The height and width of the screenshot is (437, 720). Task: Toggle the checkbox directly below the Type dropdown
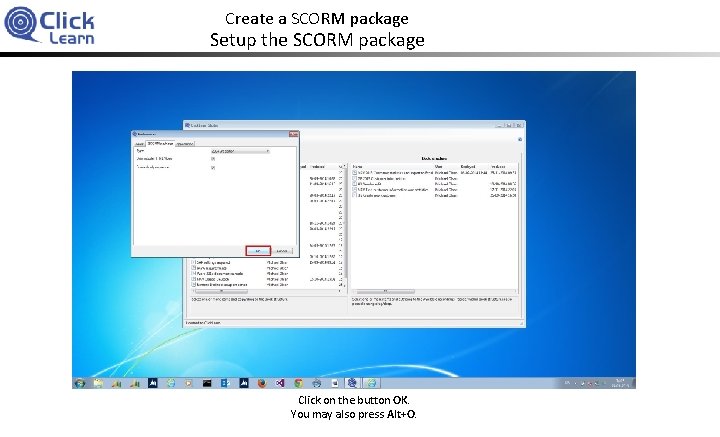[x=213, y=159]
